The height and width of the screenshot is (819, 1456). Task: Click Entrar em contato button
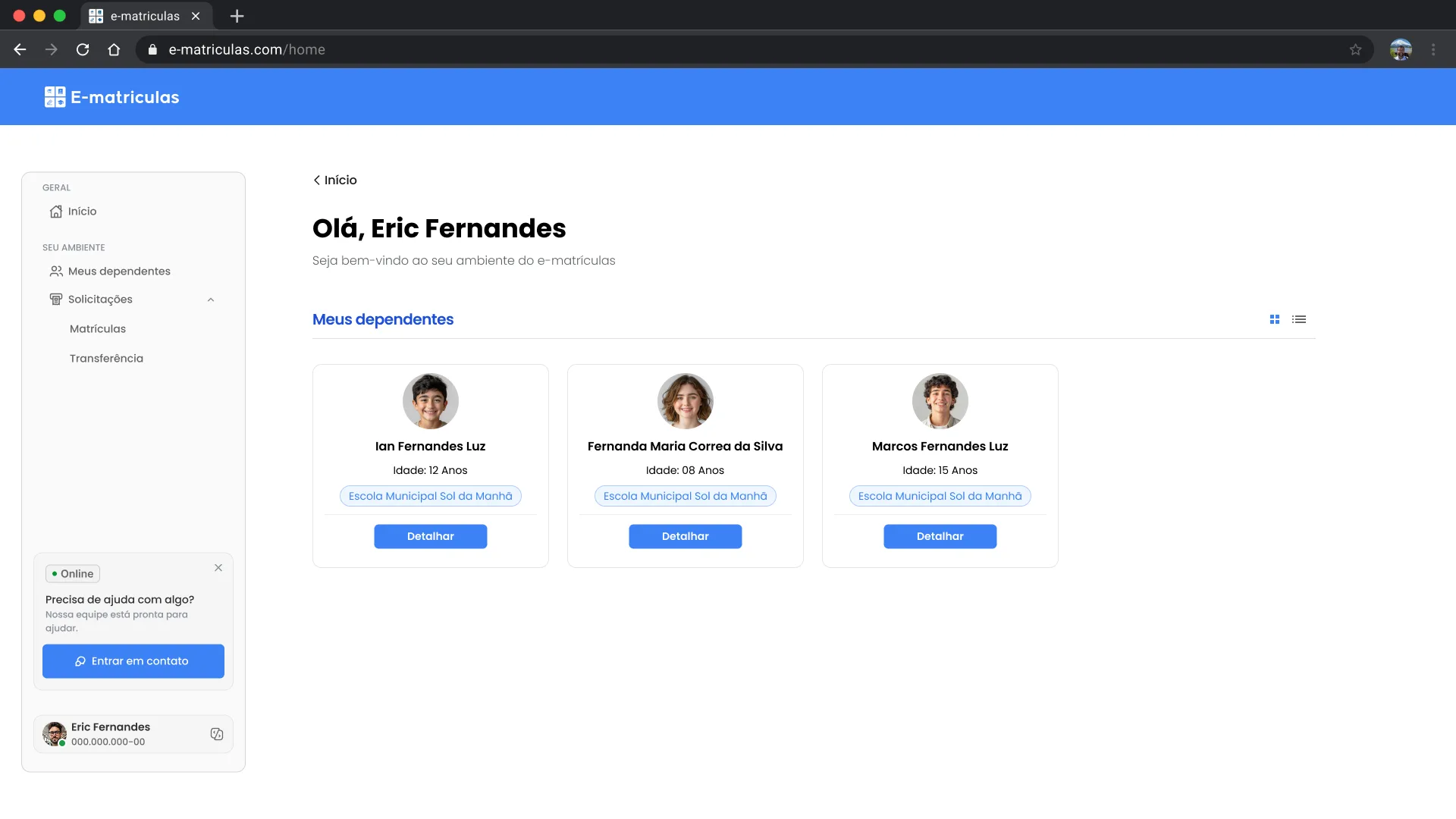pyautogui.click(x=133, y=661)
